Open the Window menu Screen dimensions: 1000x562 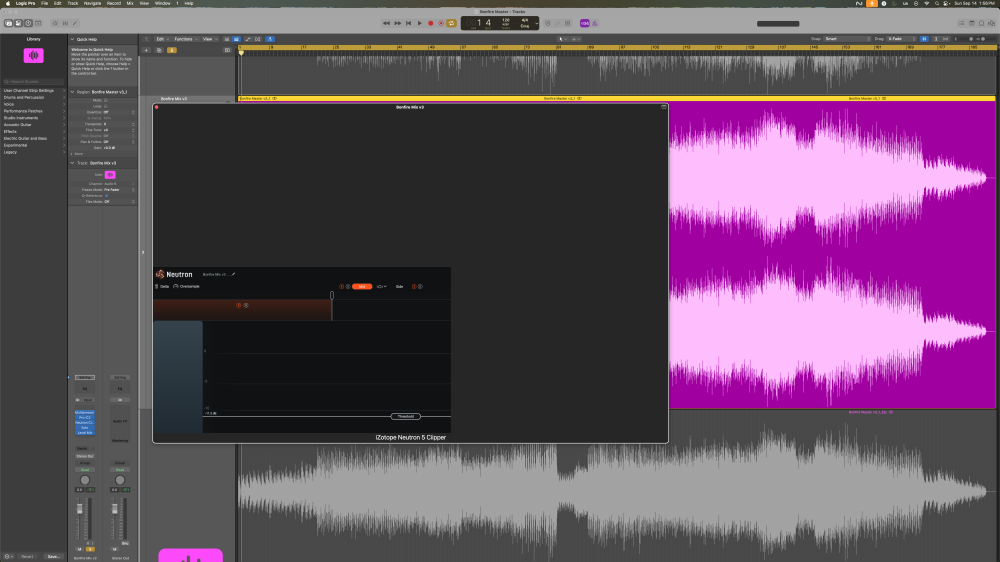[x=163, y=3]
